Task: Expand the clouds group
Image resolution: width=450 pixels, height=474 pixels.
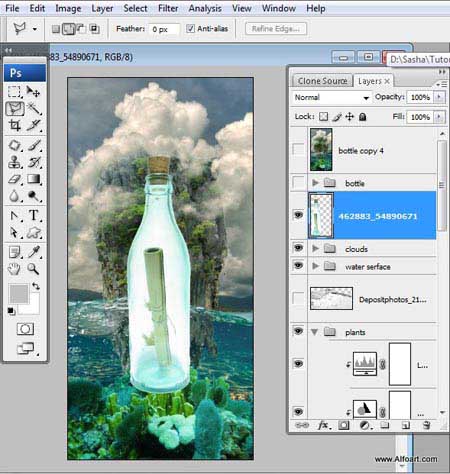Action: point(315,248)
